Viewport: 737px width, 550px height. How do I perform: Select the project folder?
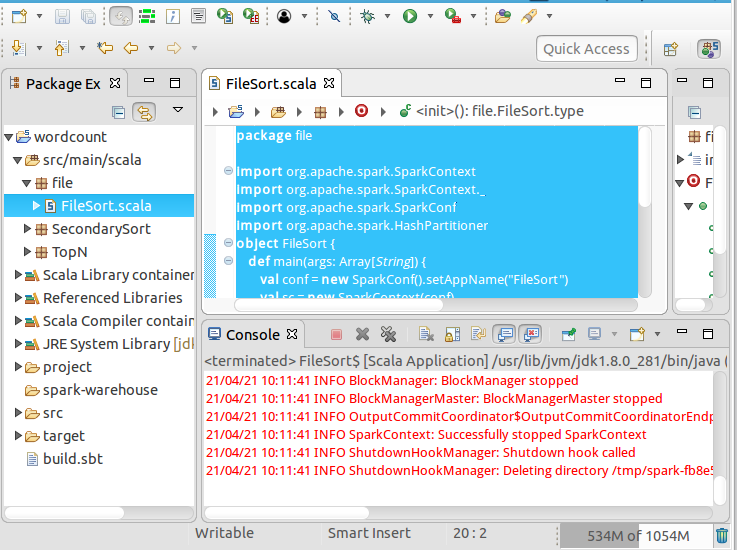67,367
